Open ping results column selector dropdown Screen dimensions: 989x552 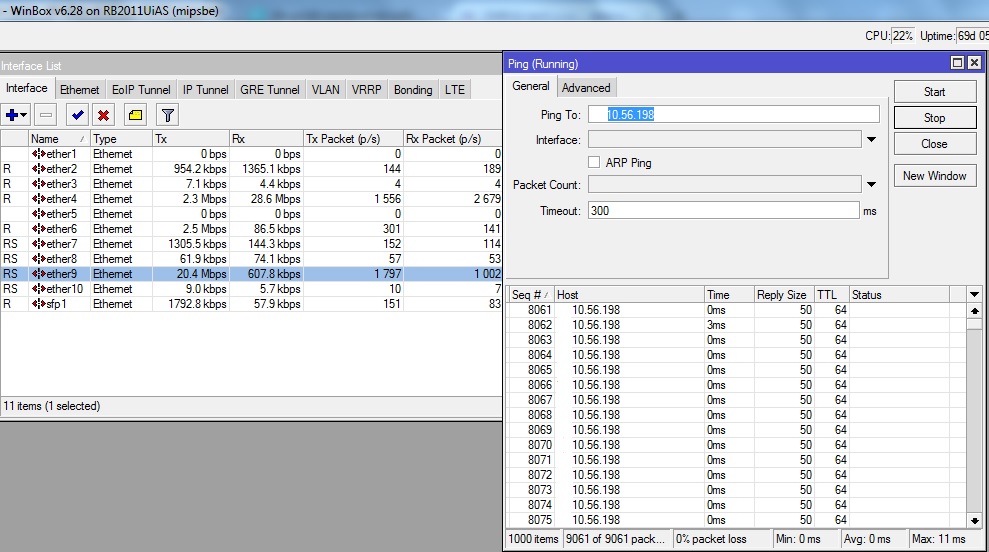[x=975, y=295]
